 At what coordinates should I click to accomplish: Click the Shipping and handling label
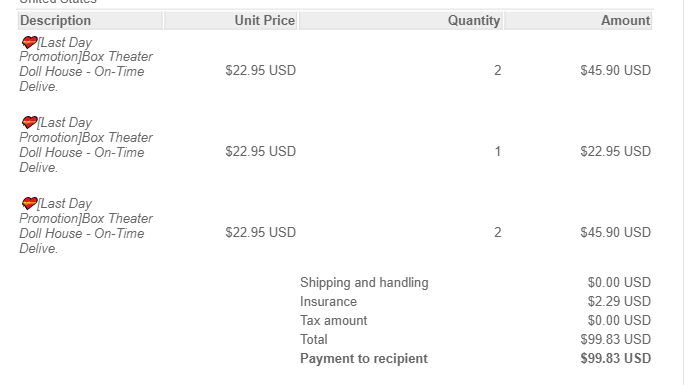(364, 282)
